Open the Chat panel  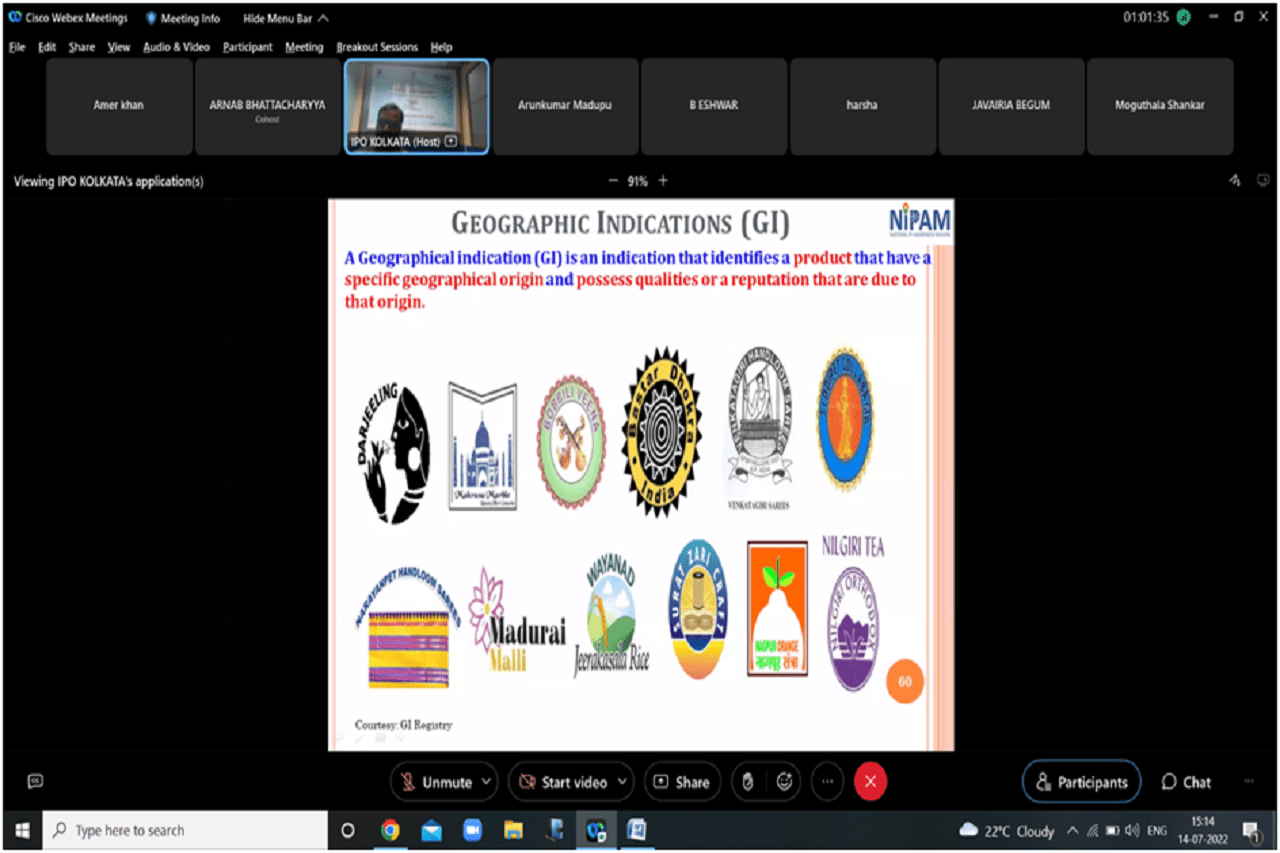point(1186,782)
